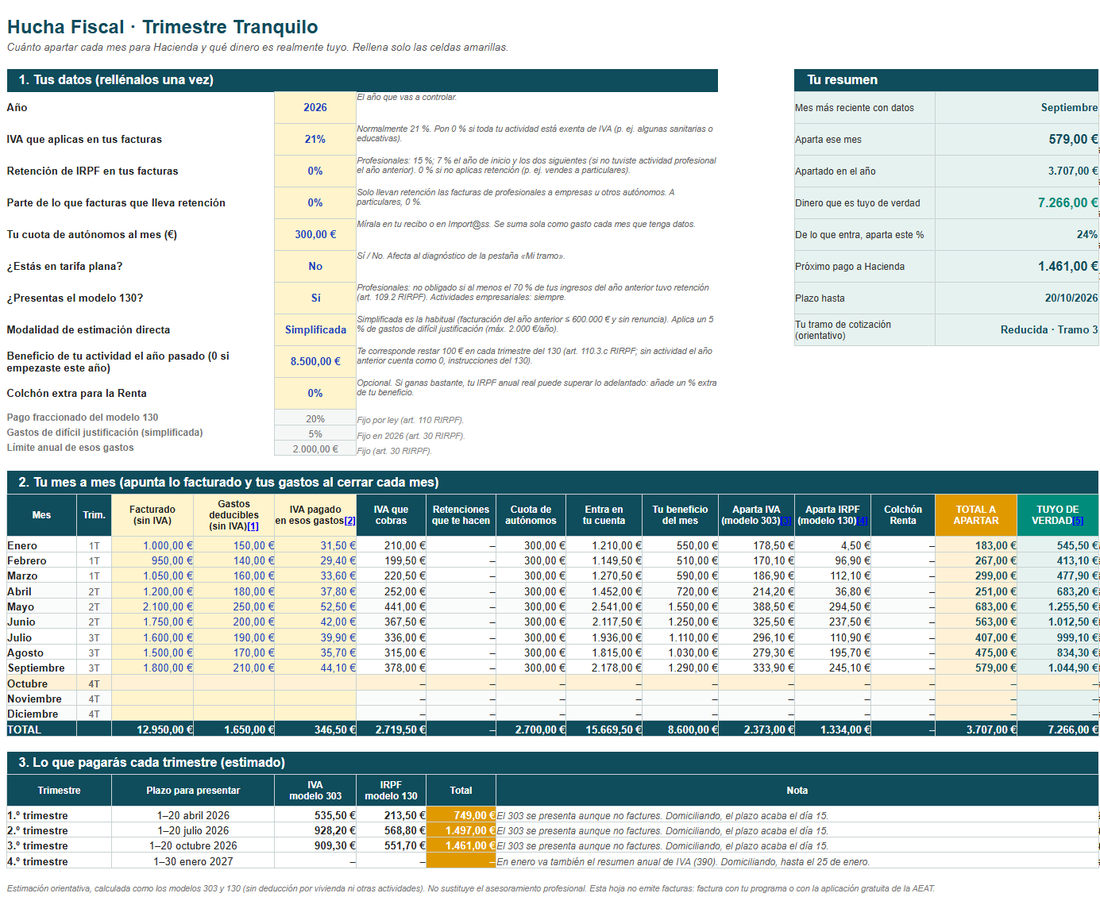This screenshot has height=897, width=1100.
Task: Open the modelo 130 cell showing Sí
Action: (x=315, y=298)
